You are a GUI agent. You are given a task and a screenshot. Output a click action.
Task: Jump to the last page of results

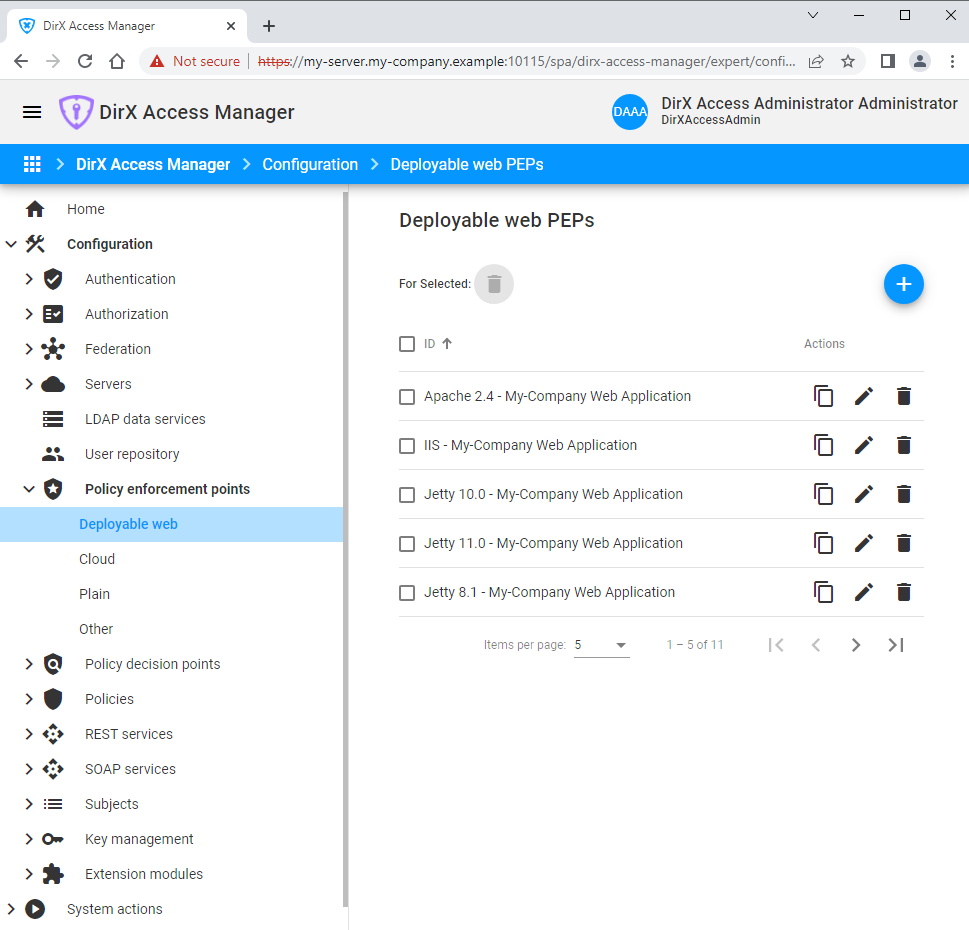point(895,645)
